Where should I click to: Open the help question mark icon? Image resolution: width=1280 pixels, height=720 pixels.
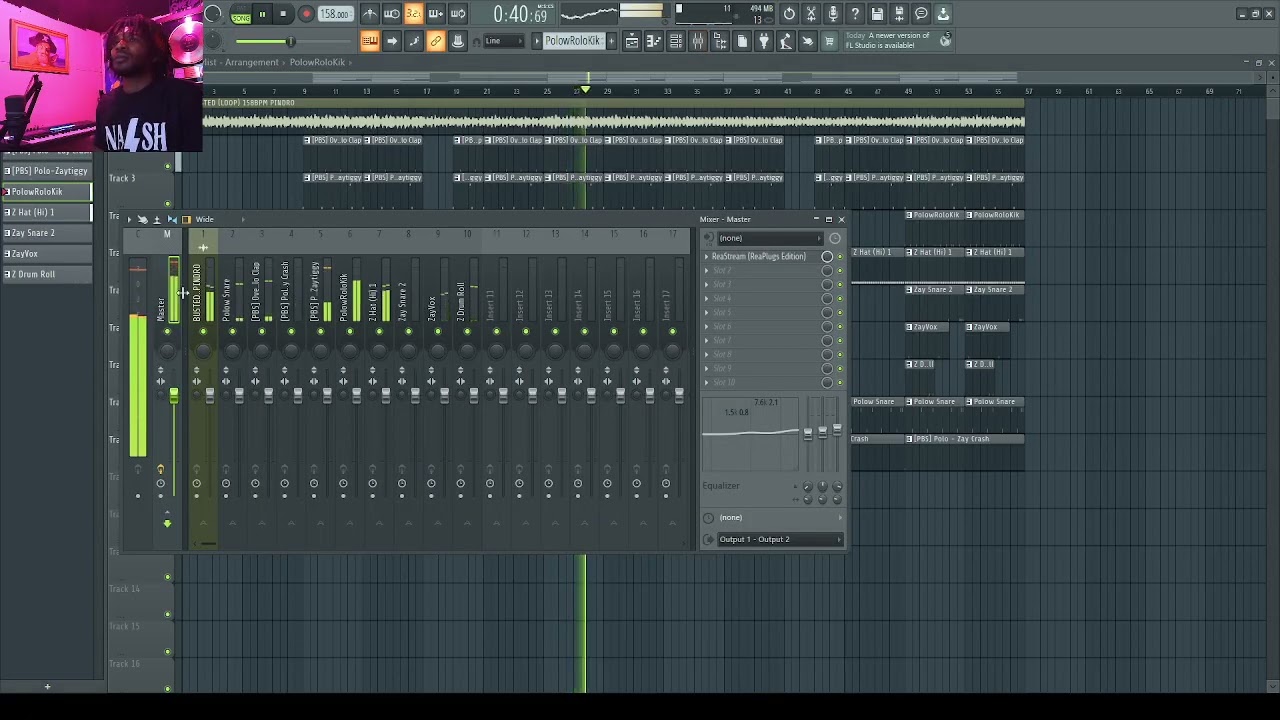coord(855,14)
